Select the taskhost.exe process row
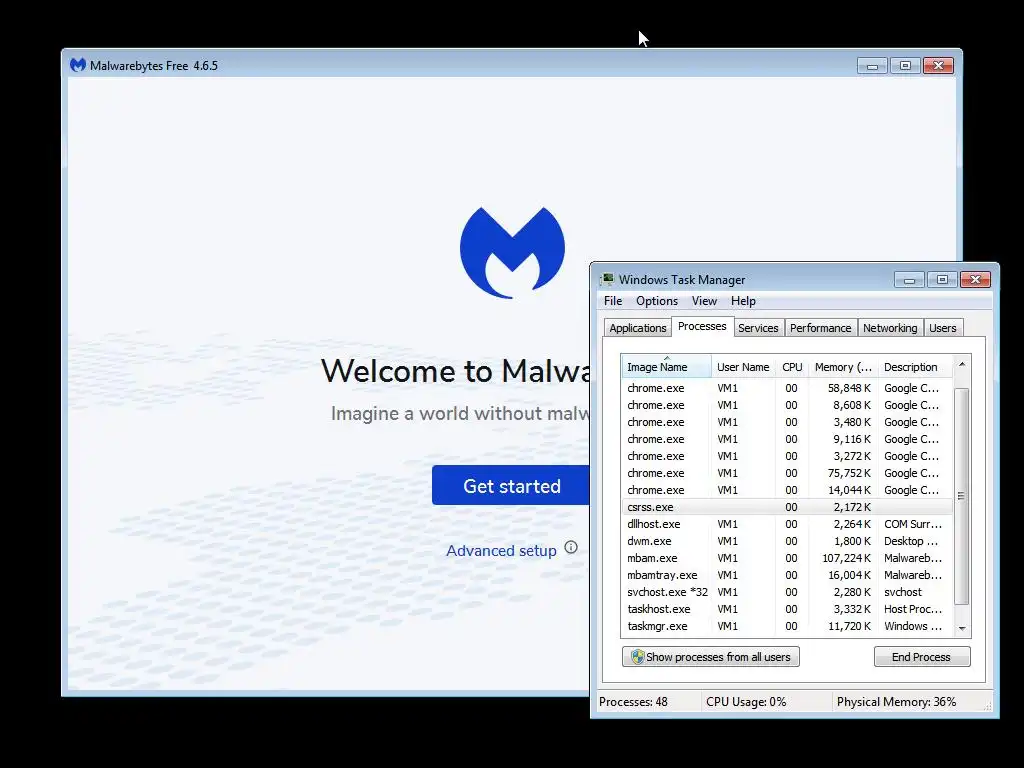 (x=786, y=609)
